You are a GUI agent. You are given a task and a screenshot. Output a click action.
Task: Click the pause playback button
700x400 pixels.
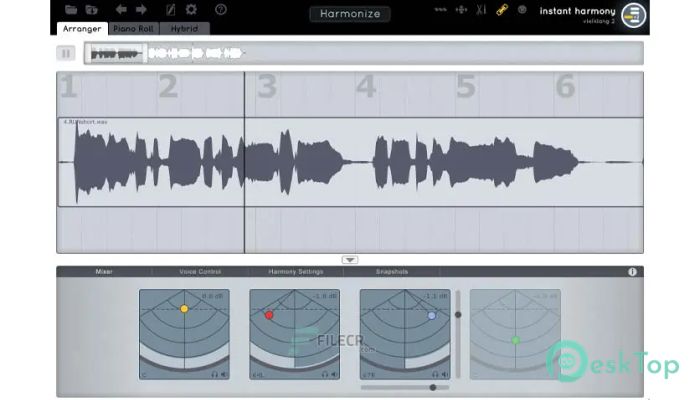(x=66, y=54)
